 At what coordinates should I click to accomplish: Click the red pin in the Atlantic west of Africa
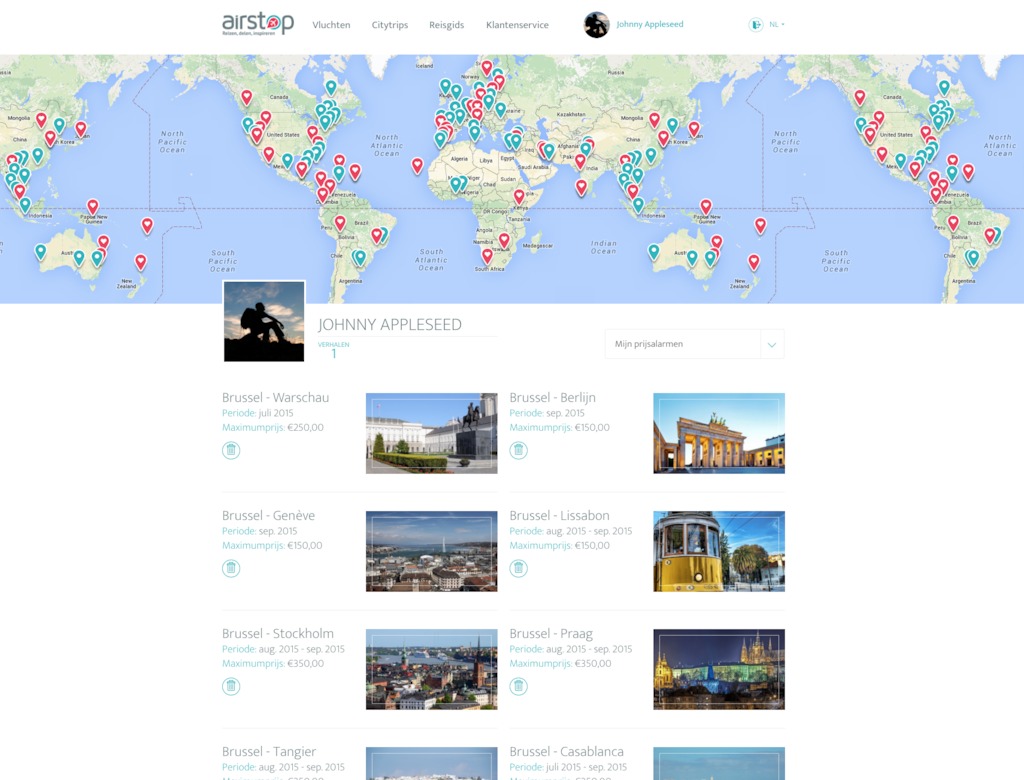[x=417, y=165]
